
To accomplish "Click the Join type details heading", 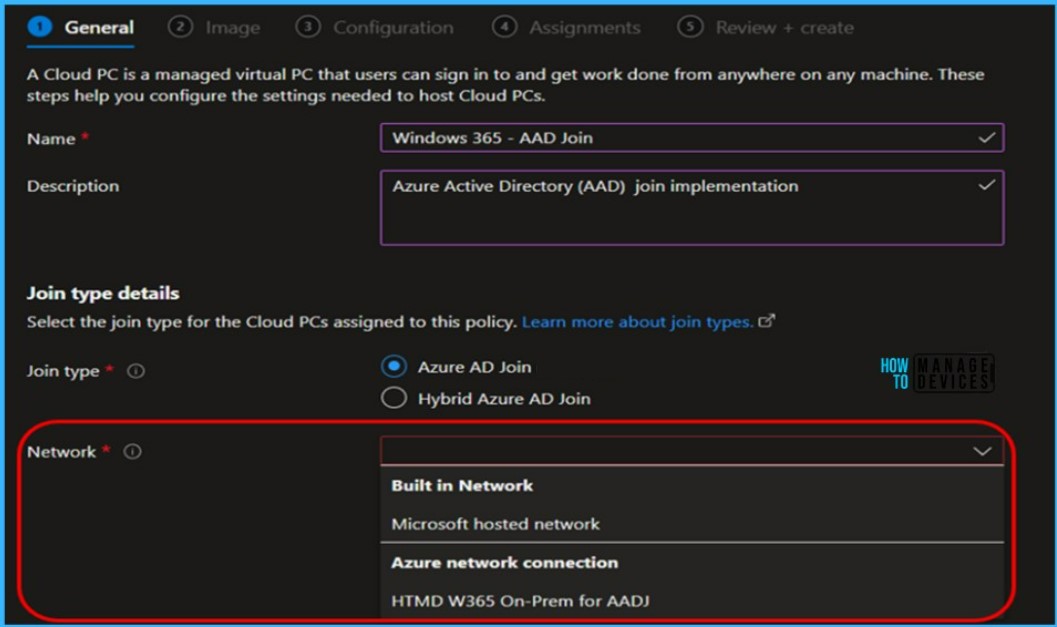I will click(x=103, y=293).
